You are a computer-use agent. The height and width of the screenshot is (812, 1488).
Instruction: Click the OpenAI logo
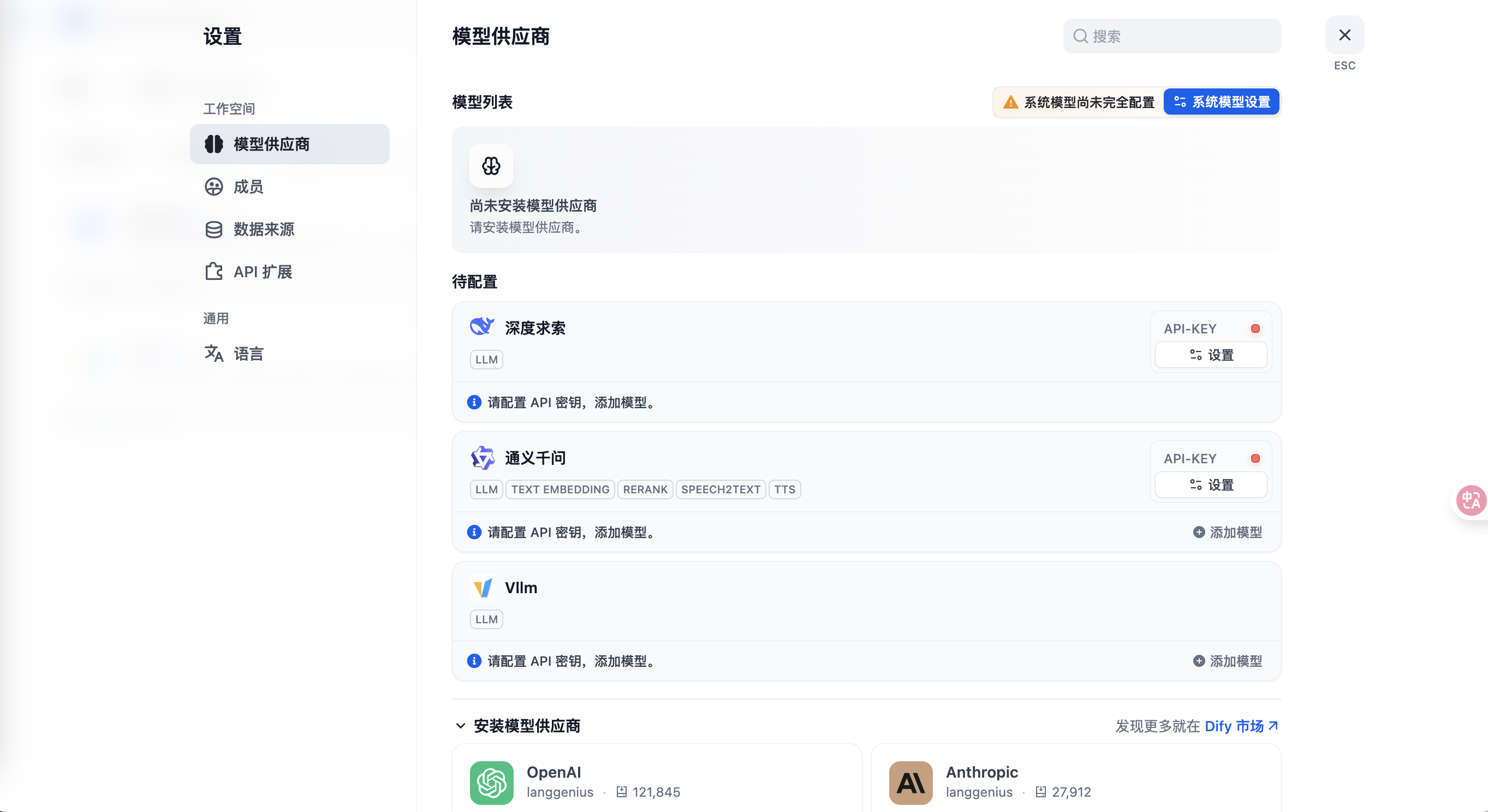pyautogui.click(x=492, y=783)
